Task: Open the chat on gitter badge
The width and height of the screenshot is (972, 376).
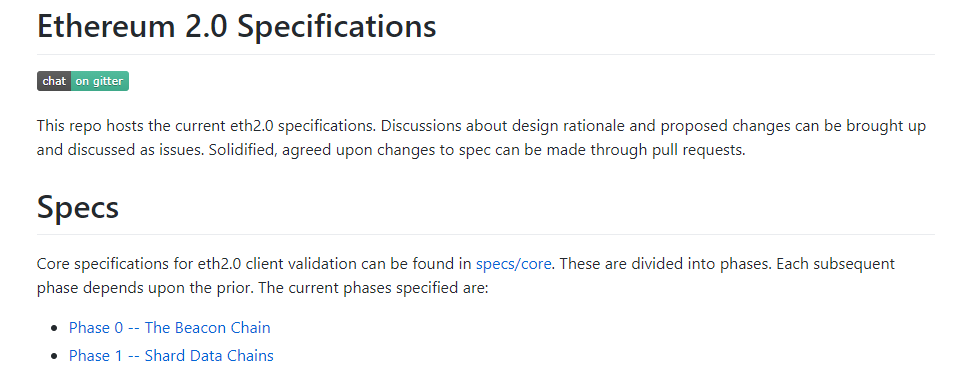Action: (83, 81)
